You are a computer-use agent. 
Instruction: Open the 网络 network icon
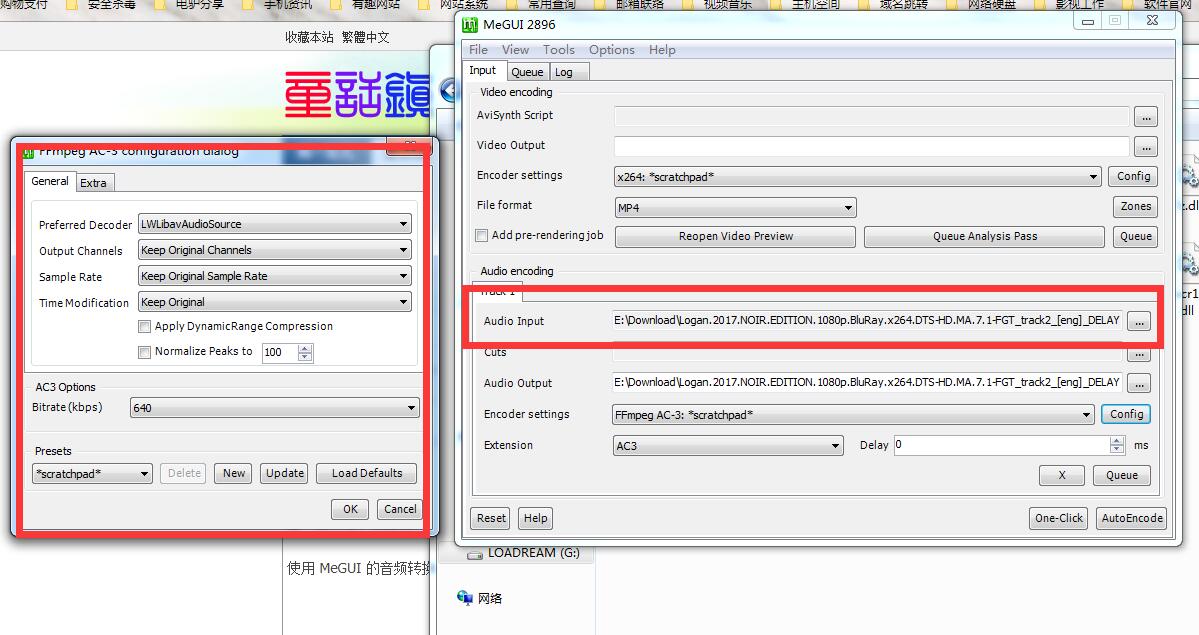(466, 598)
